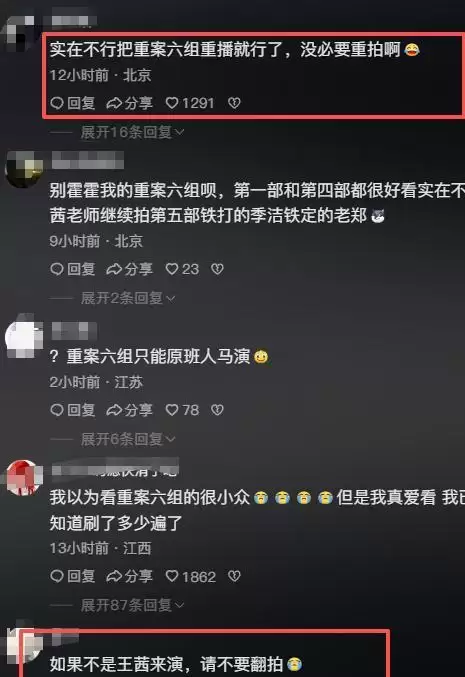Expand 展开2条回复 replies

[x=128, y=298]
